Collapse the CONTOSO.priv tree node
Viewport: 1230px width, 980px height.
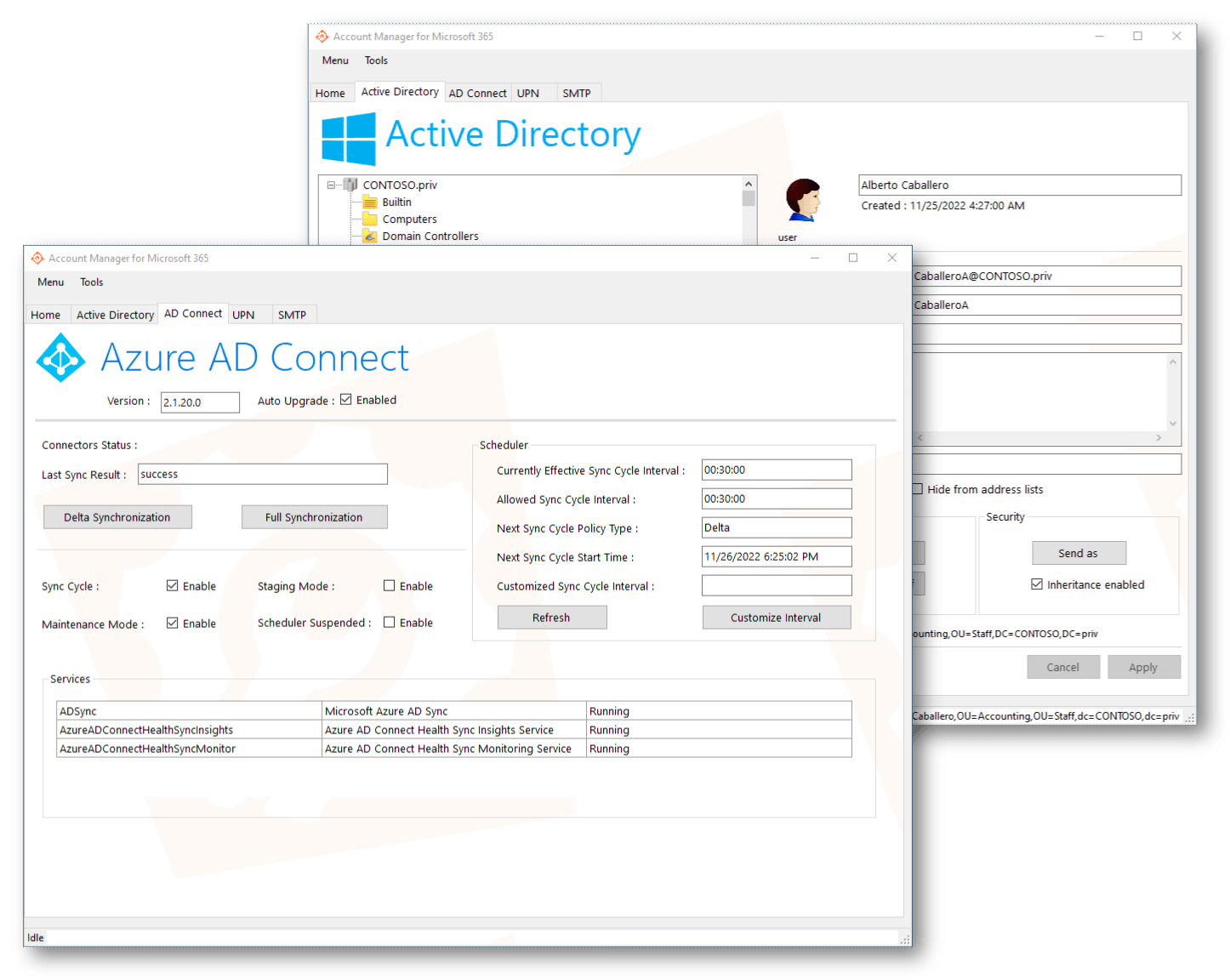click(x=332, y=185)
